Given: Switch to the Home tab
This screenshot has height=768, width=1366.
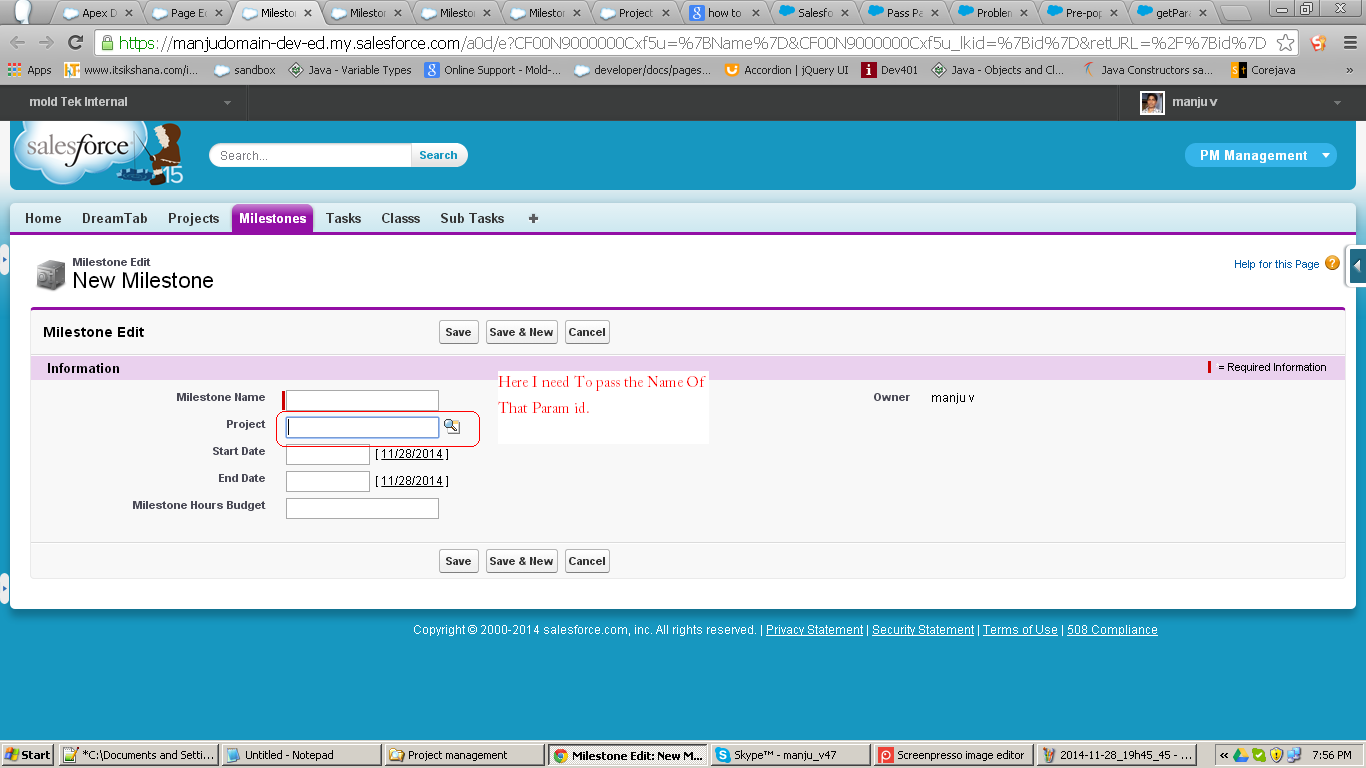Looking at the screenshot, I should tap(43, 218).
